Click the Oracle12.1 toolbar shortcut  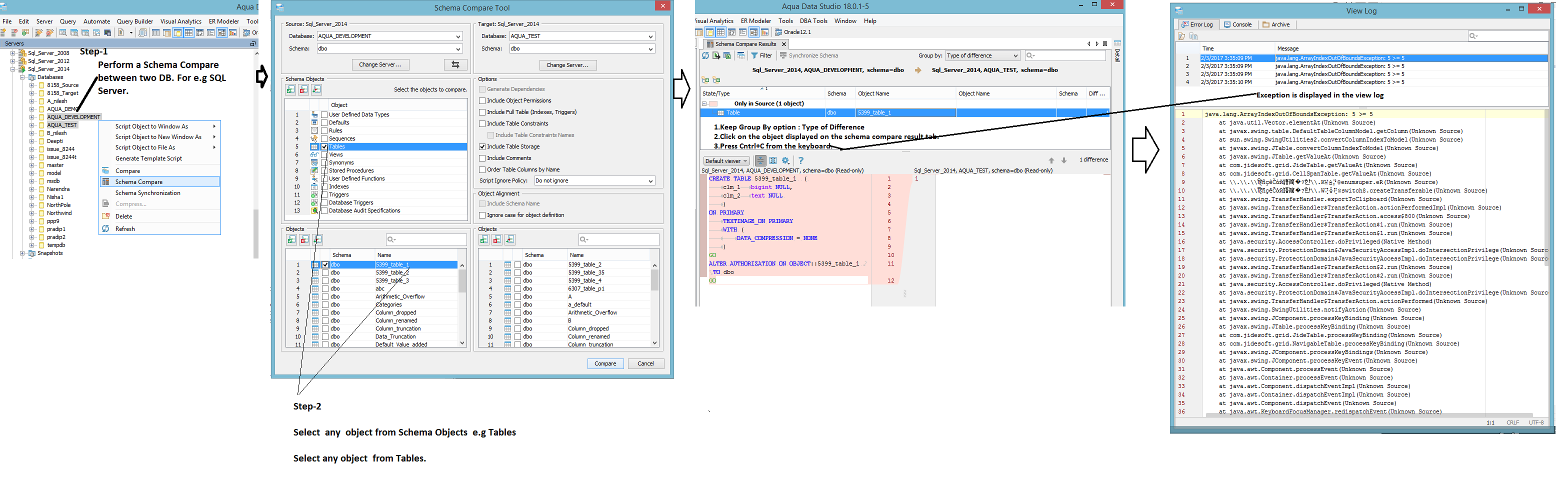793,32
